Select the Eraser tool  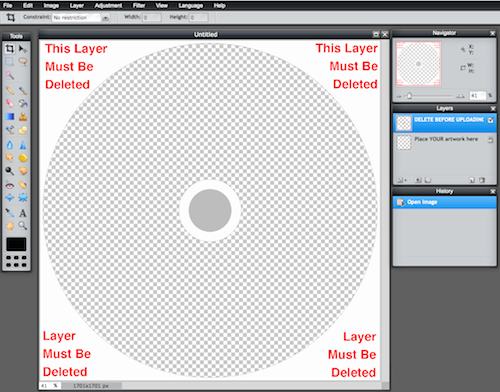tap(10, 103)
